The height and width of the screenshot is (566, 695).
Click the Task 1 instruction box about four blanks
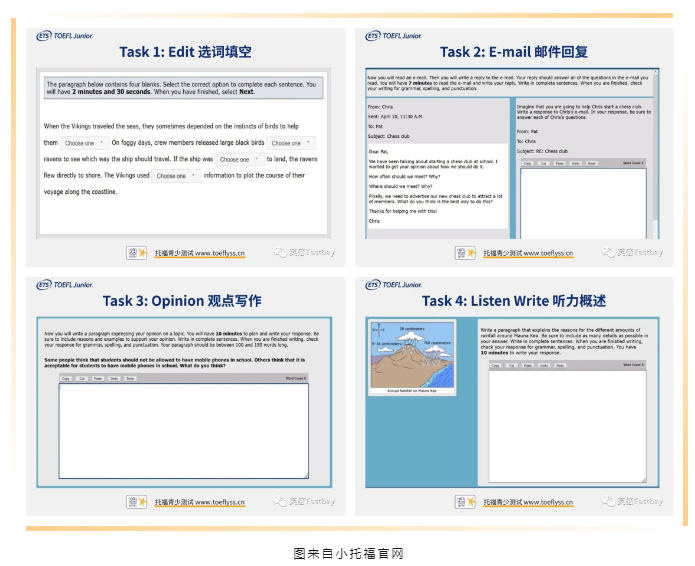pyautogui.click(x=184, y=88)
